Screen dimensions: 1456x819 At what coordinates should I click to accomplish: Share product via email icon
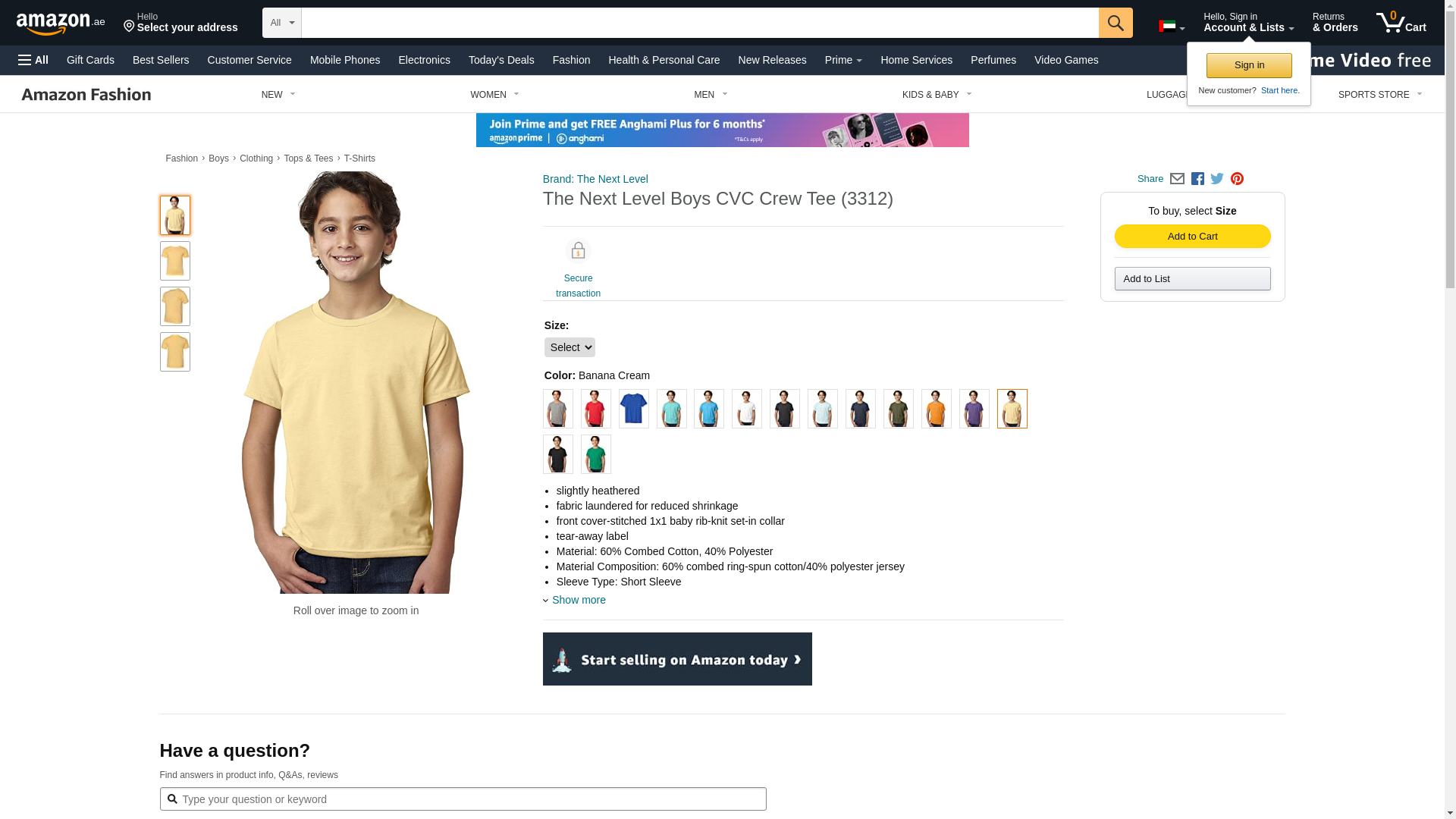click(x=1177, y=179)
